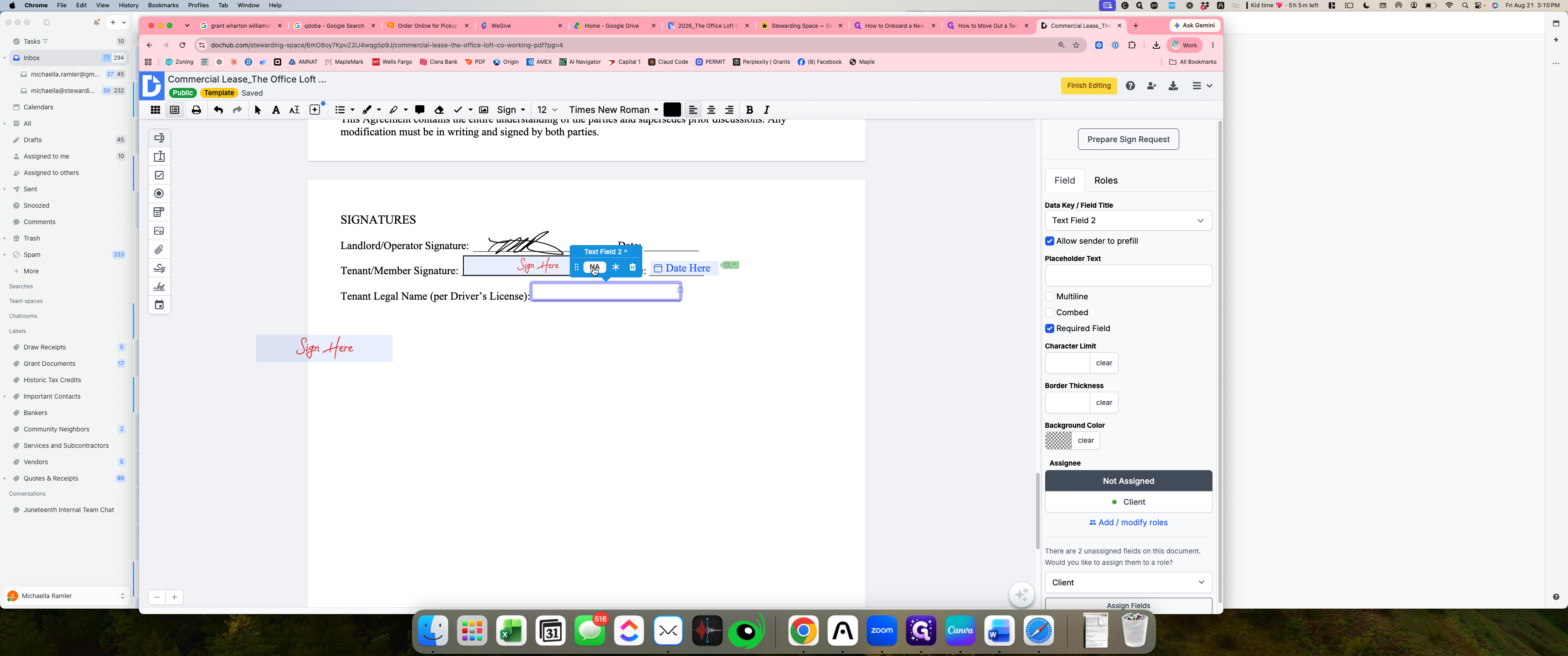Add a date field from left palette
Screen dimensions: 1568x656
[159, 305]
